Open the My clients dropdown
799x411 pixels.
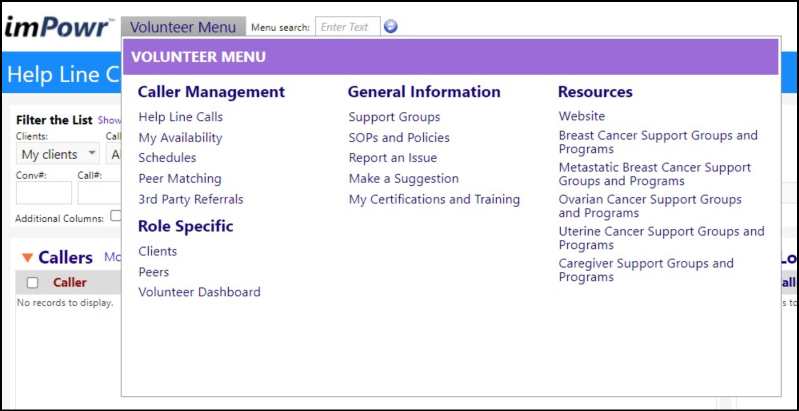coord(58,154)
